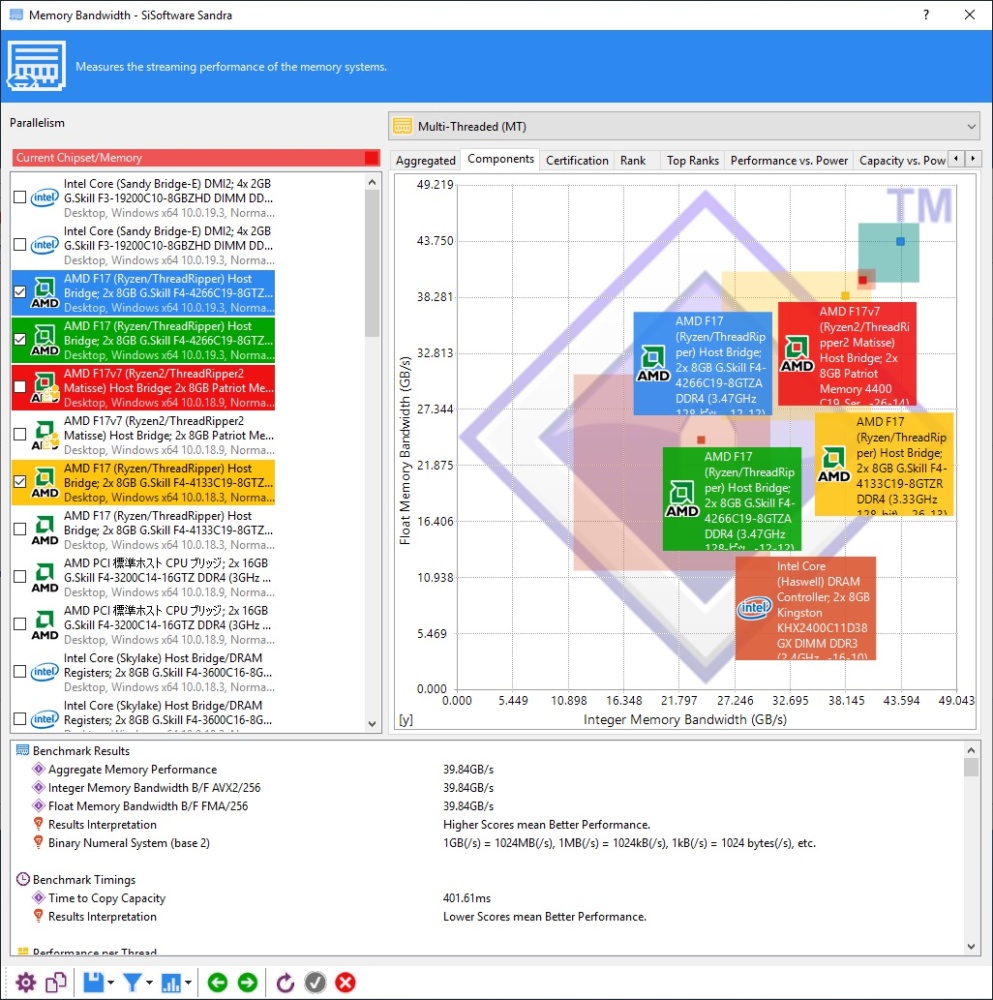The image size is (993, 1000).
Task: Click the reference list scrollbar thumb
Action: [x=372, y=264]
